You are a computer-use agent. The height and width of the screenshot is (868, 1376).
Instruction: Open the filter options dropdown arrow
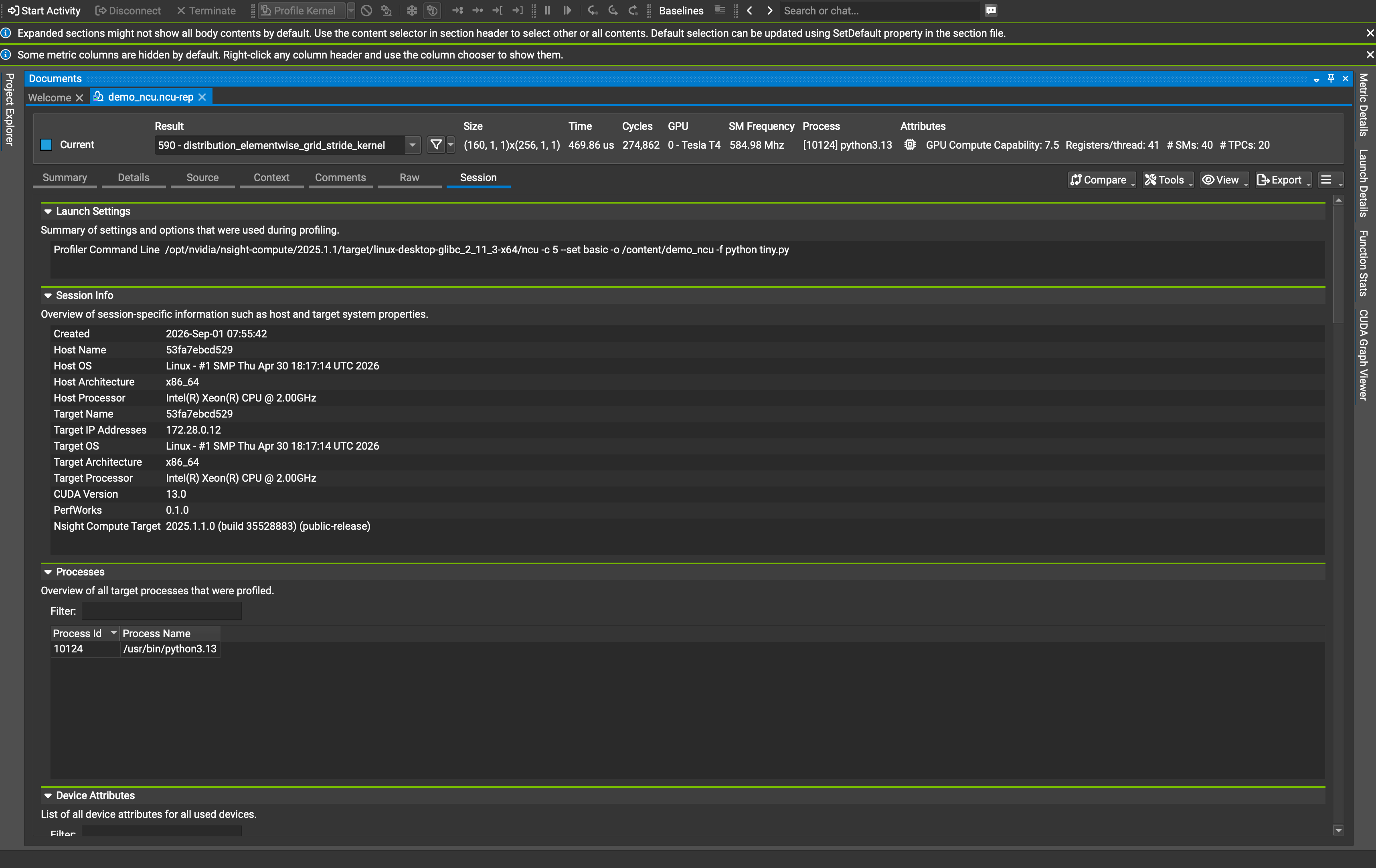(451, 145)
